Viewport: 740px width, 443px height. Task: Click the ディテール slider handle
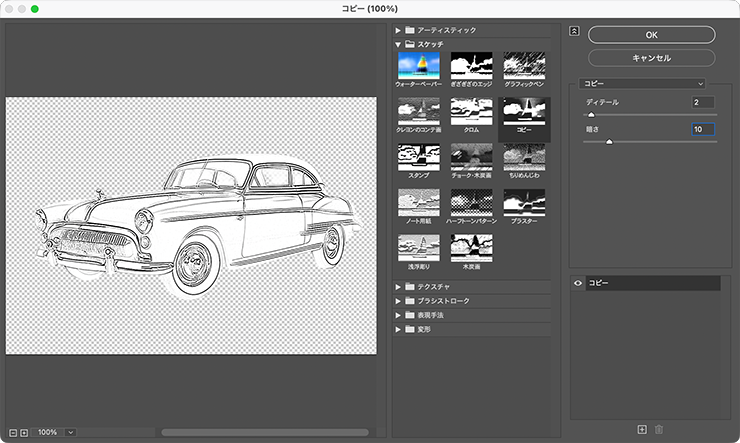(x=591, y=116)
